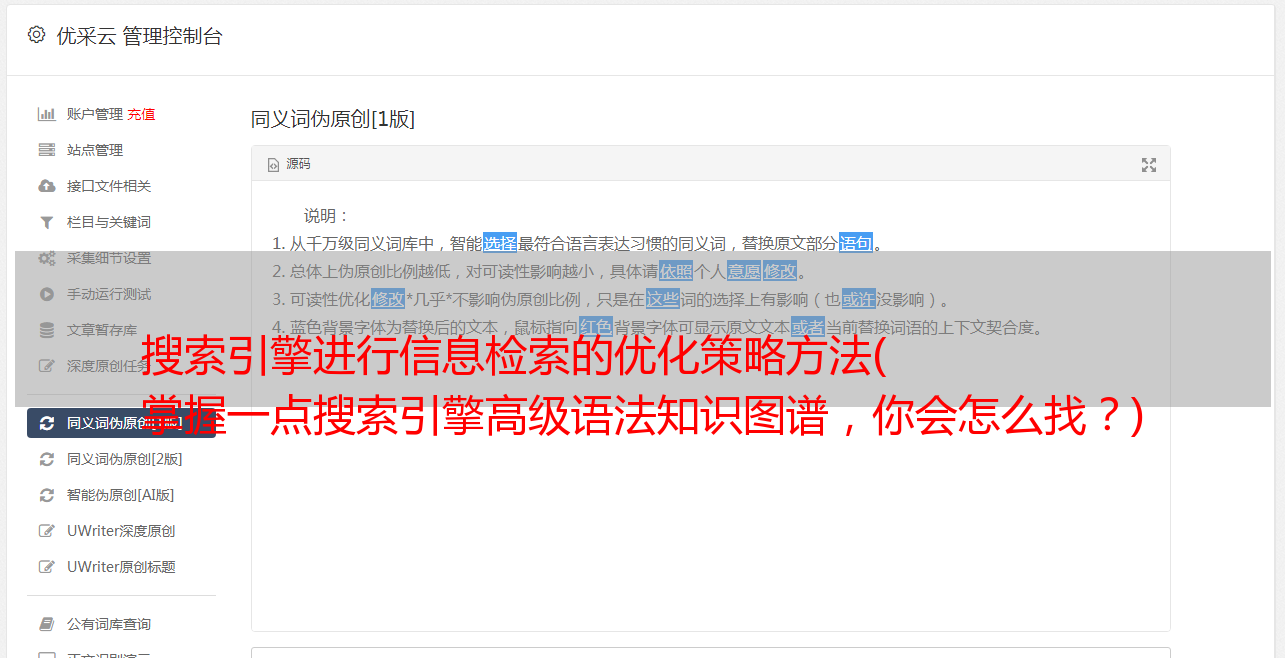Open UWriter深度原创 menu item

(x=121, y=531)
